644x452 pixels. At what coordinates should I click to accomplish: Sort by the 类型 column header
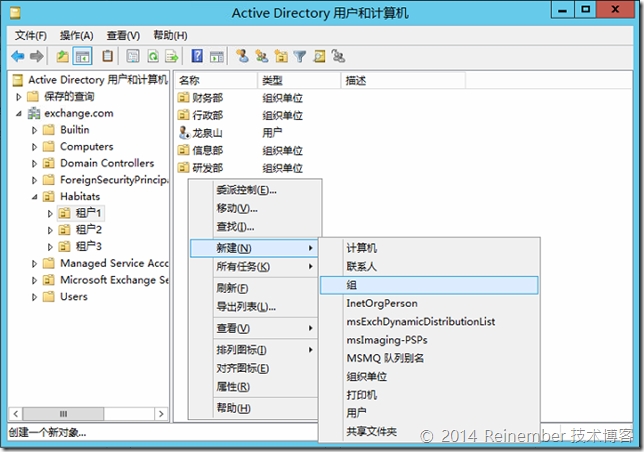(299, 80)
